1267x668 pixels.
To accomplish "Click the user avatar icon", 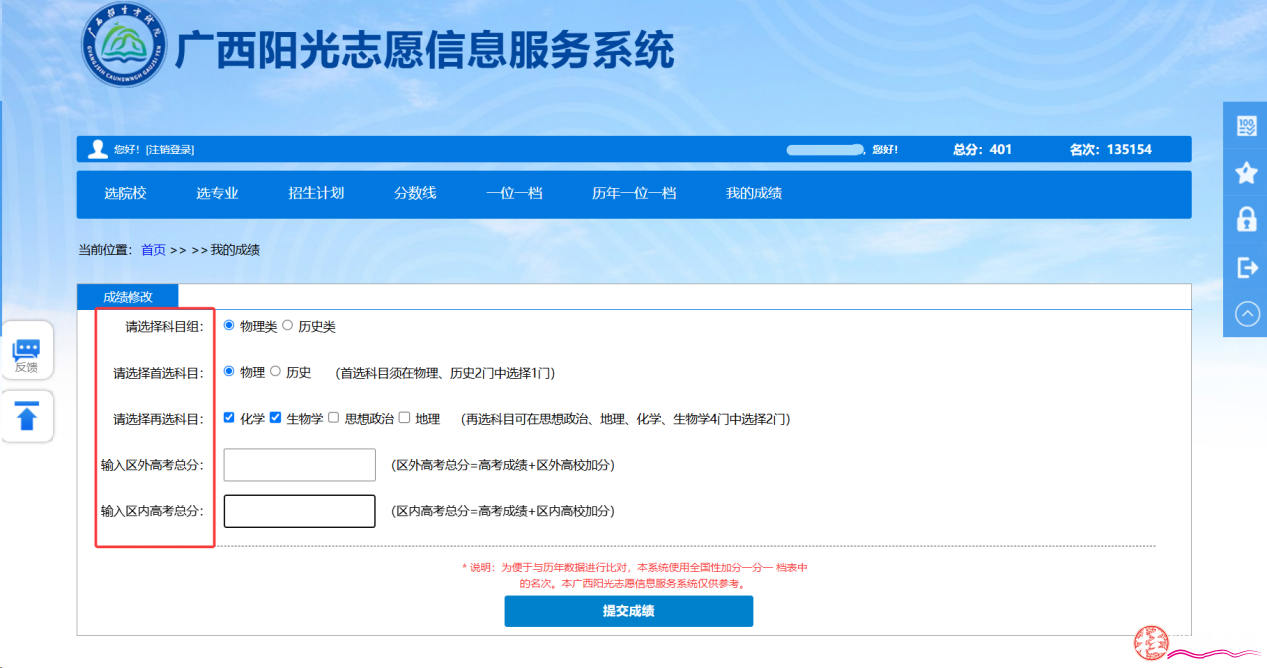I will tap(97, 149).
